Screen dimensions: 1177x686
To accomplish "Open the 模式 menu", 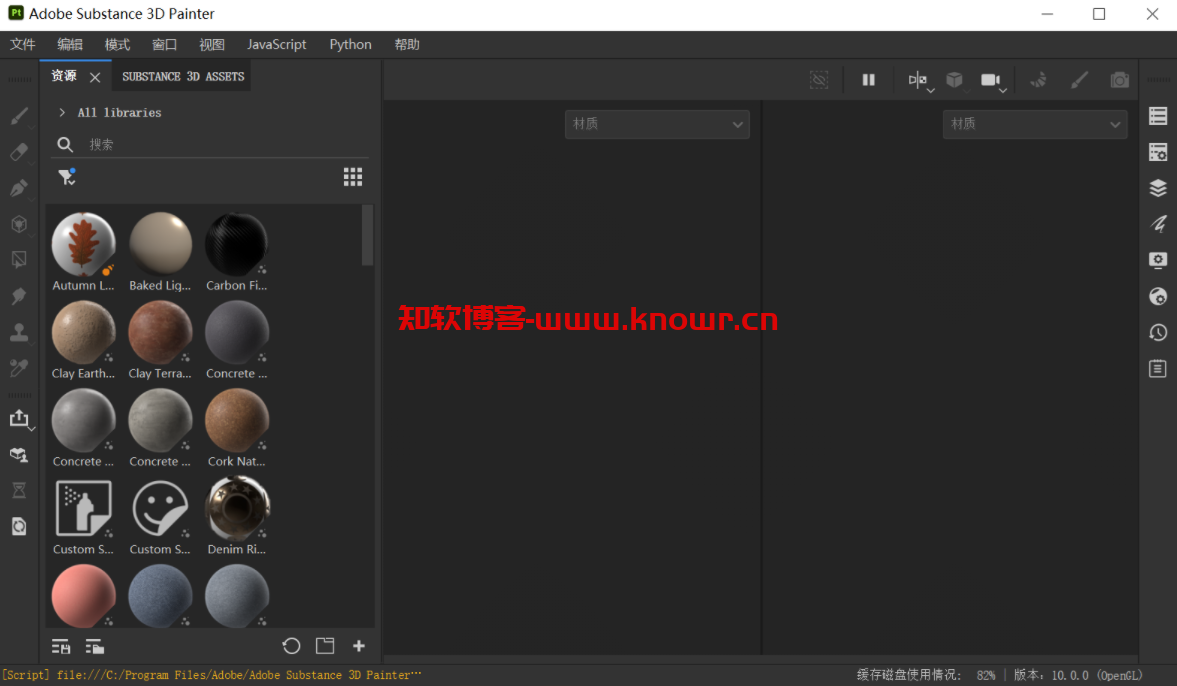I will [117, 44].
